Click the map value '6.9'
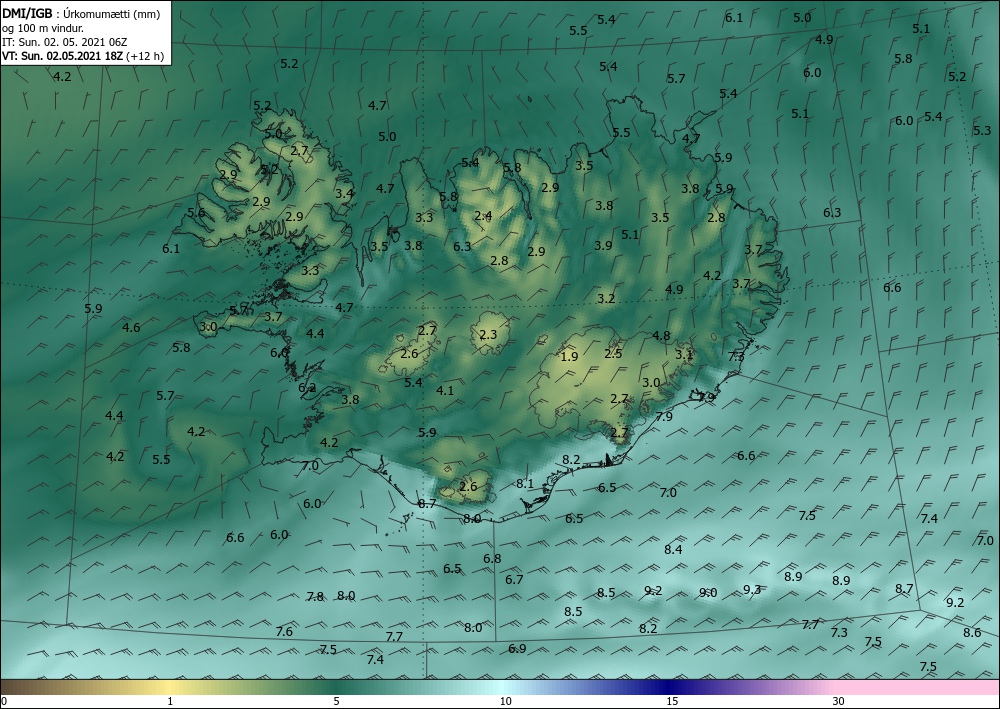Viewport: 1000px width, 709px height. click(517, 648)
